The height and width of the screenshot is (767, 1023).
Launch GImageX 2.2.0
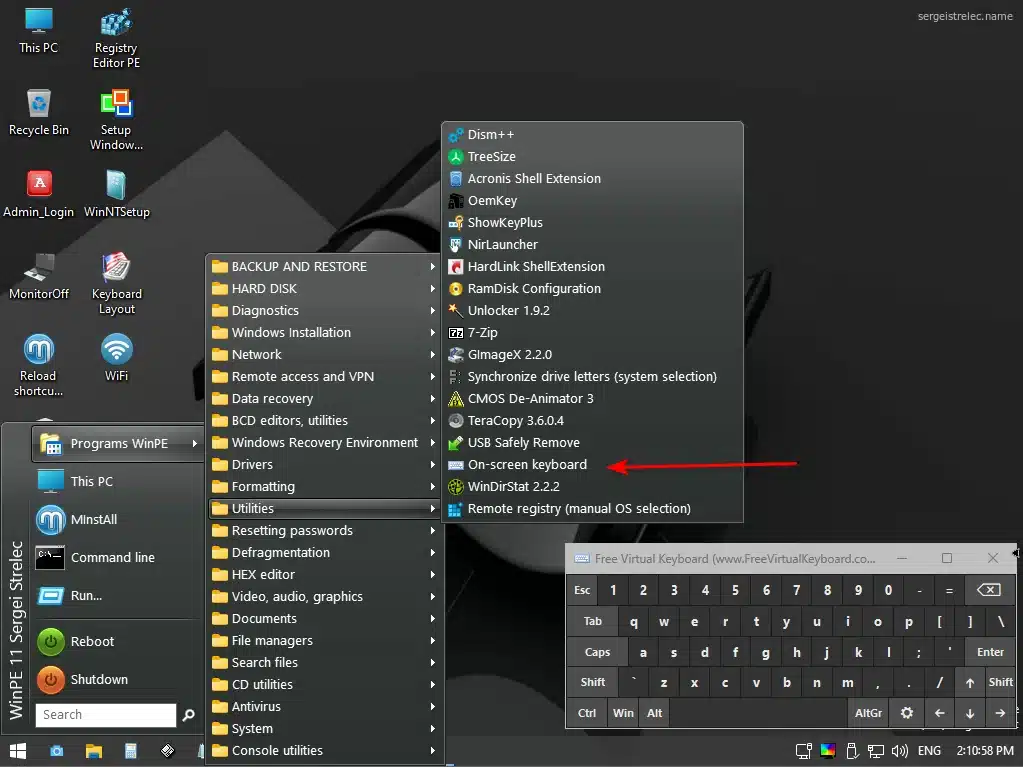(x=592, y=355)
